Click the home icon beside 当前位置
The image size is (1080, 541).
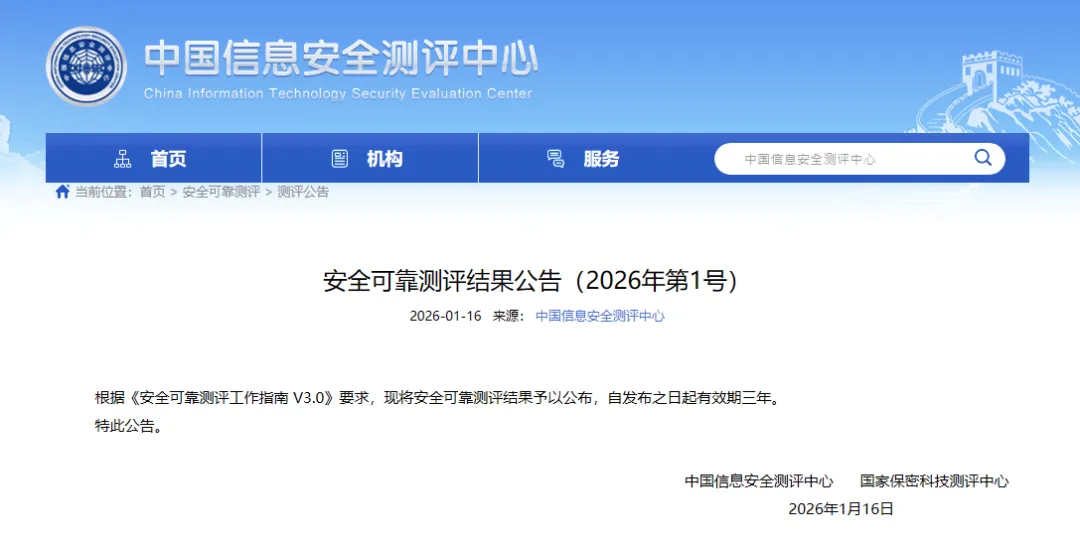63,192
